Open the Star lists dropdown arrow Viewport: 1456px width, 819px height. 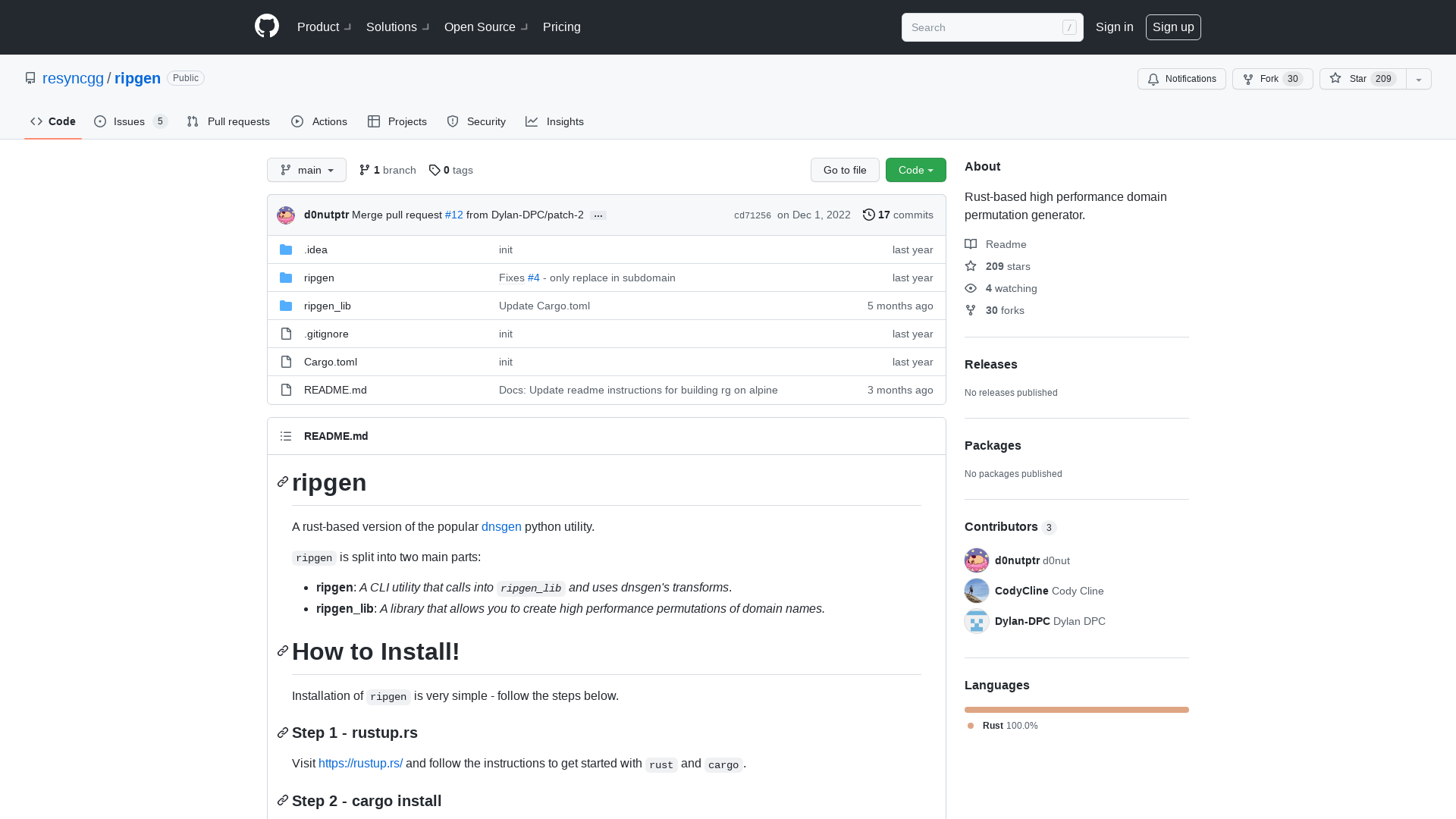(1419, 79)
